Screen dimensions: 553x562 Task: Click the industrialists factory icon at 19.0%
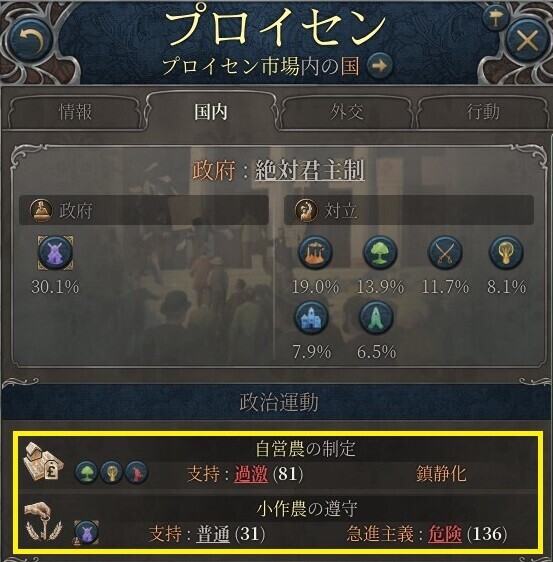[x=315, y=253]
